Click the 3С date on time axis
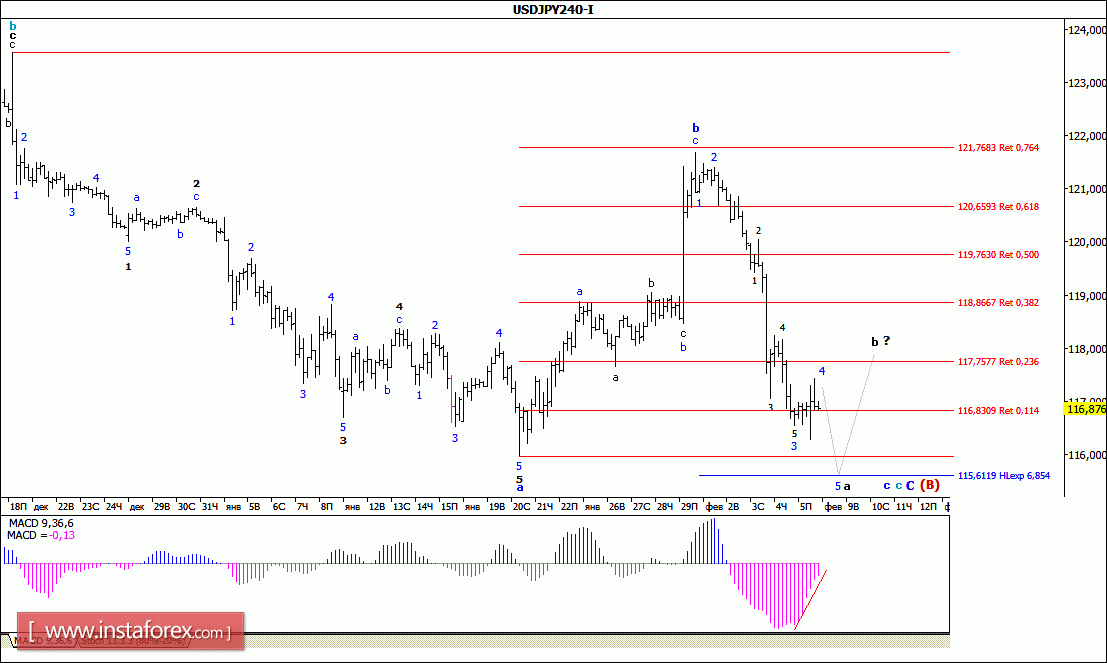This screenshot has width=1107, height=663. [758, 506]
